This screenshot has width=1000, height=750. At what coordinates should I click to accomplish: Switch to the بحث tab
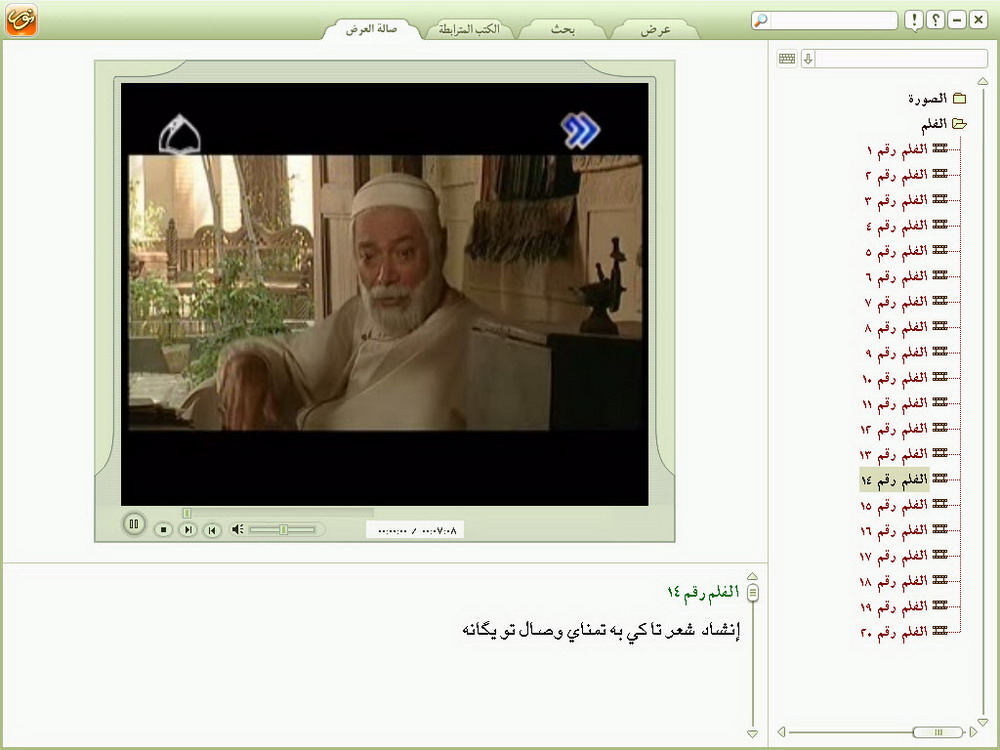562,29
